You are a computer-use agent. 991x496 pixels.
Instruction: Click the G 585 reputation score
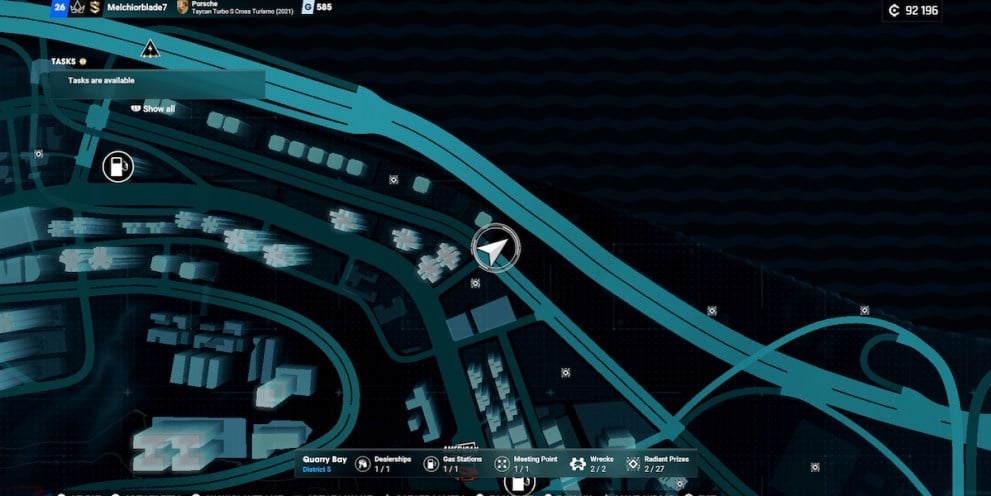tap(317, 8)
